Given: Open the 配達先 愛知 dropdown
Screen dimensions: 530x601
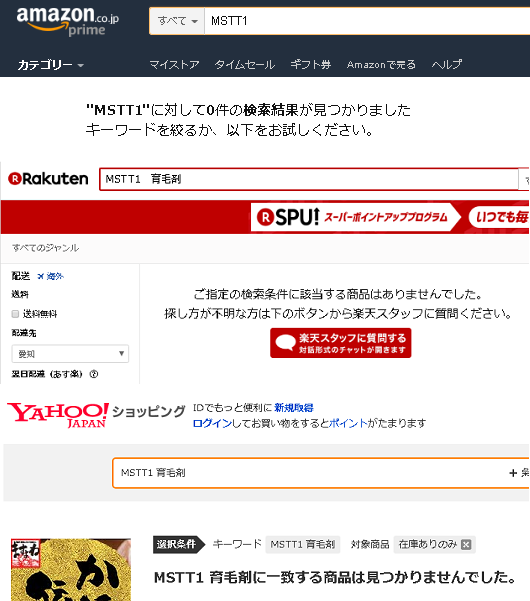Looking at the screenshot, I should click(70, 353).
